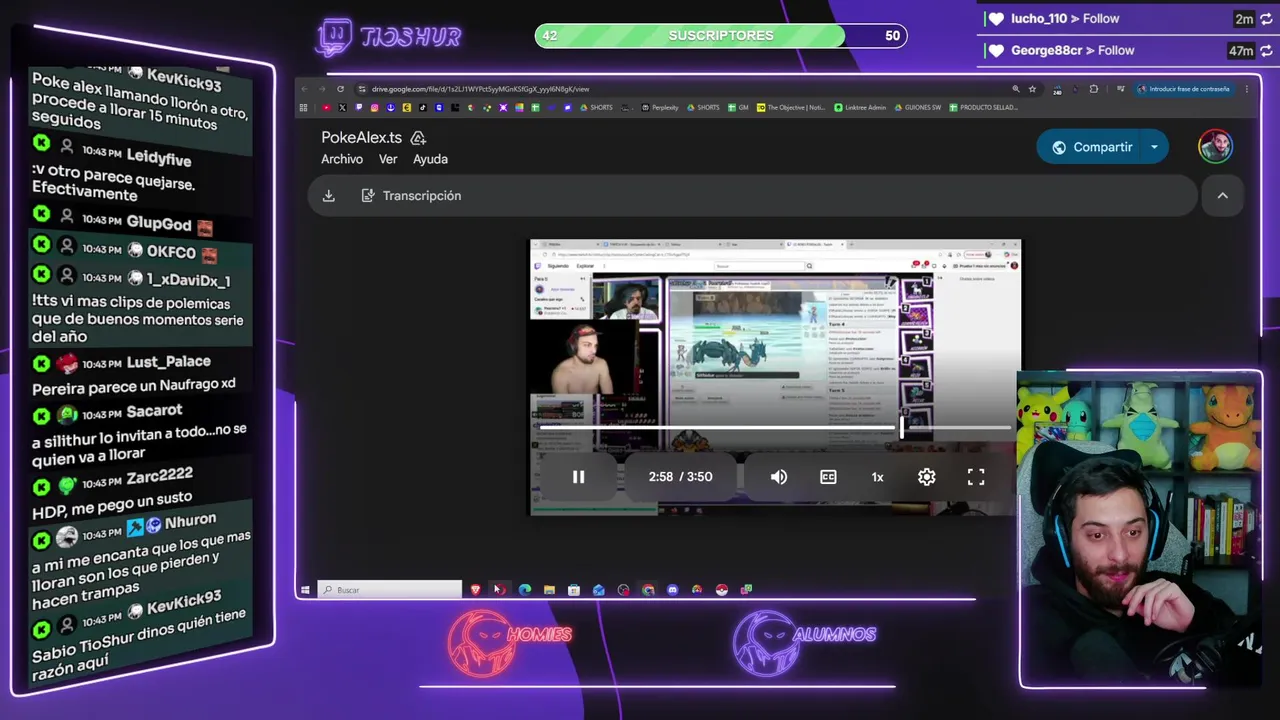Screen dimensions: 1280x720
Task: Switch the video to fullscreen
Action: (976, 477)
